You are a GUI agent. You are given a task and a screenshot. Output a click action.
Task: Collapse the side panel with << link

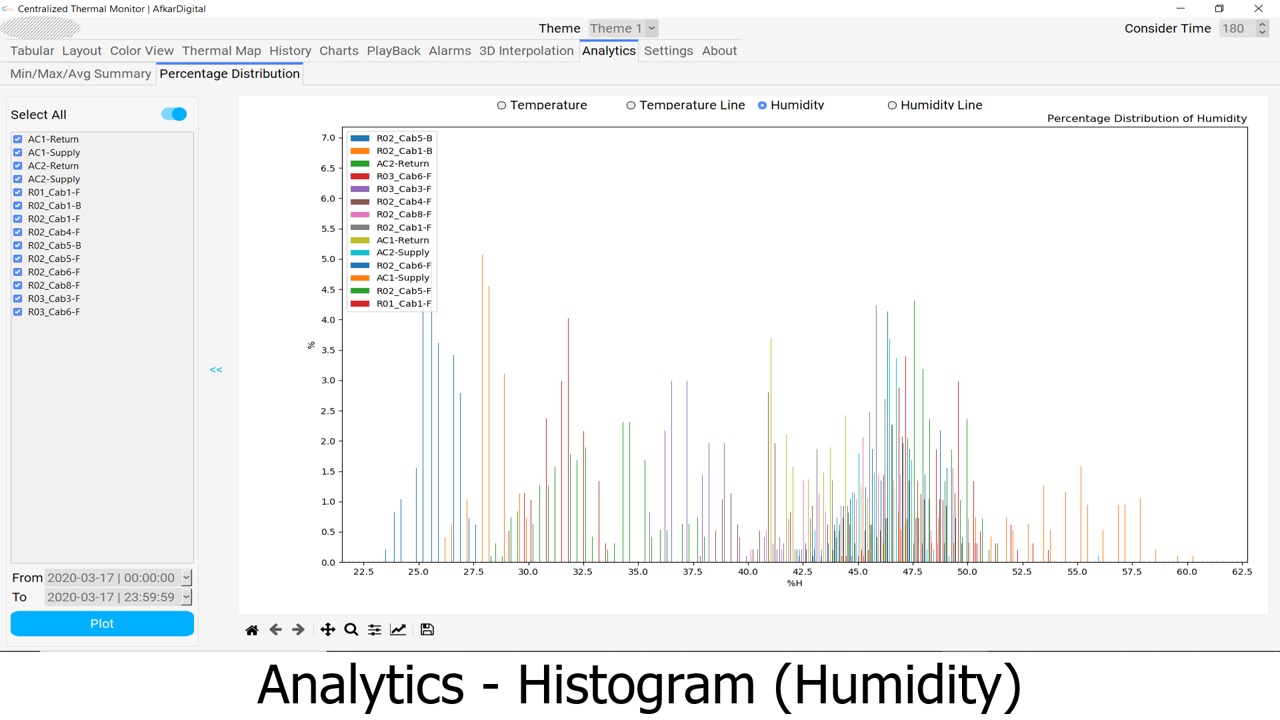tap(216, 370)
